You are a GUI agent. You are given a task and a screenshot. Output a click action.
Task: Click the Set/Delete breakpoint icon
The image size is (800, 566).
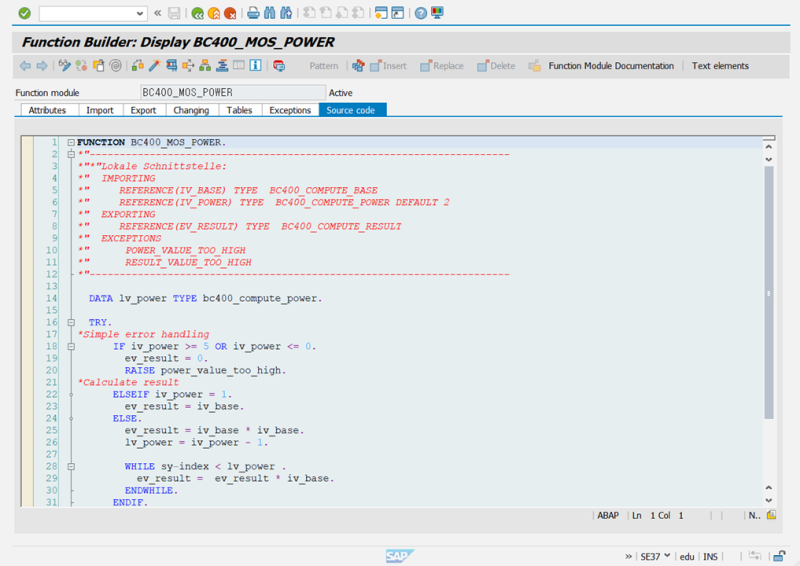pos(279,66)
